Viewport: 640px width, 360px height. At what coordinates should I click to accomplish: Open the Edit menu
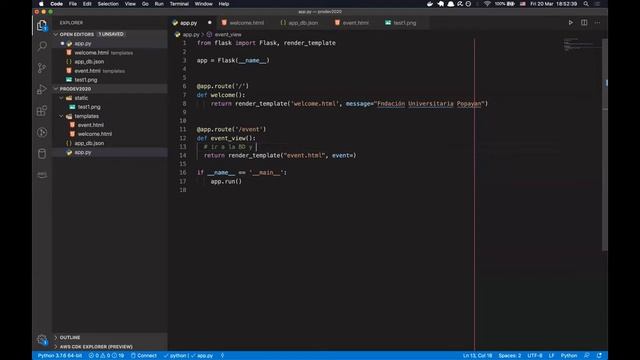tap(87, 4)
